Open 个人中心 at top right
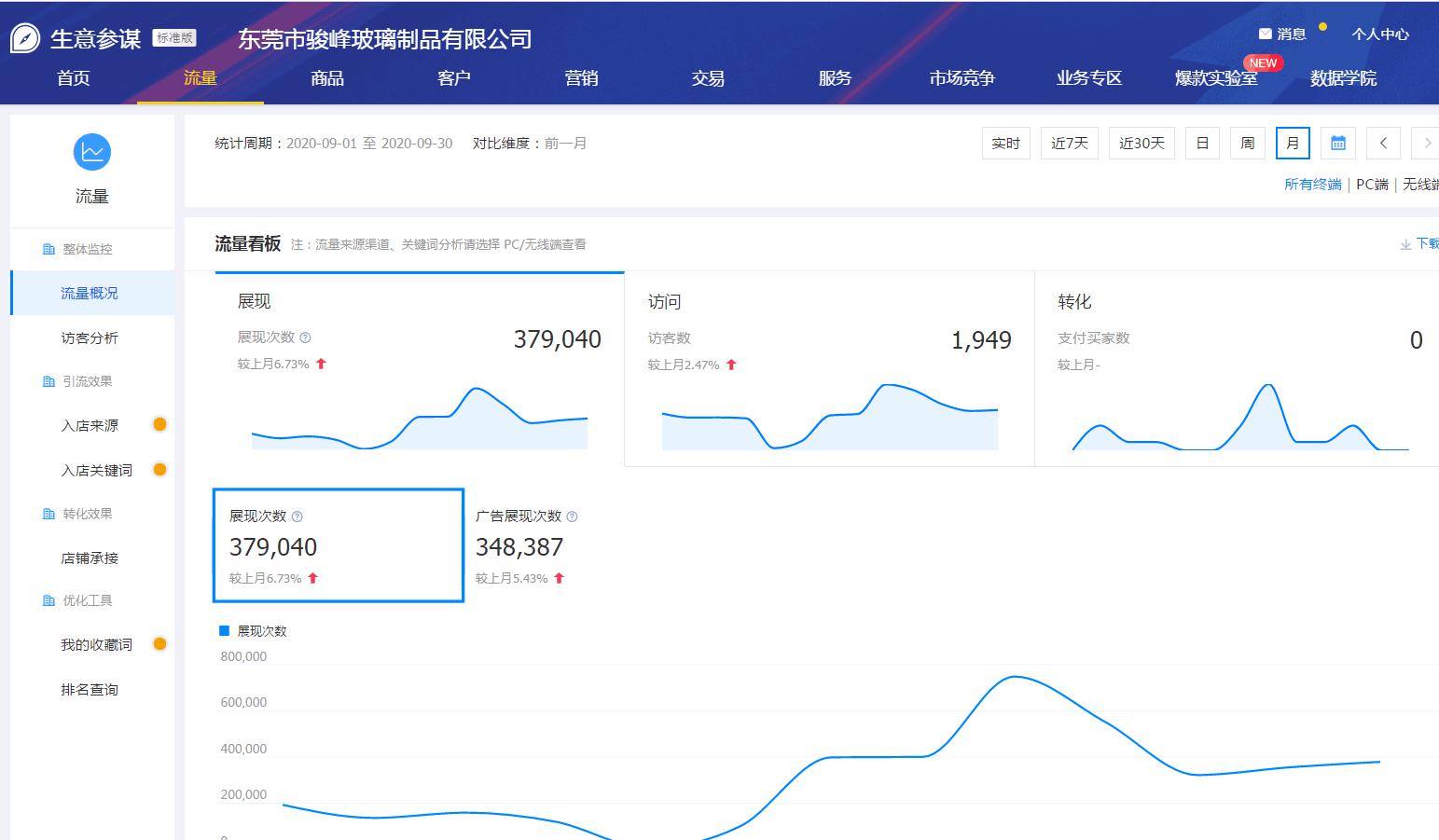The width and height of the screenshot is (1439, 840). click(x=1380, y=34)
